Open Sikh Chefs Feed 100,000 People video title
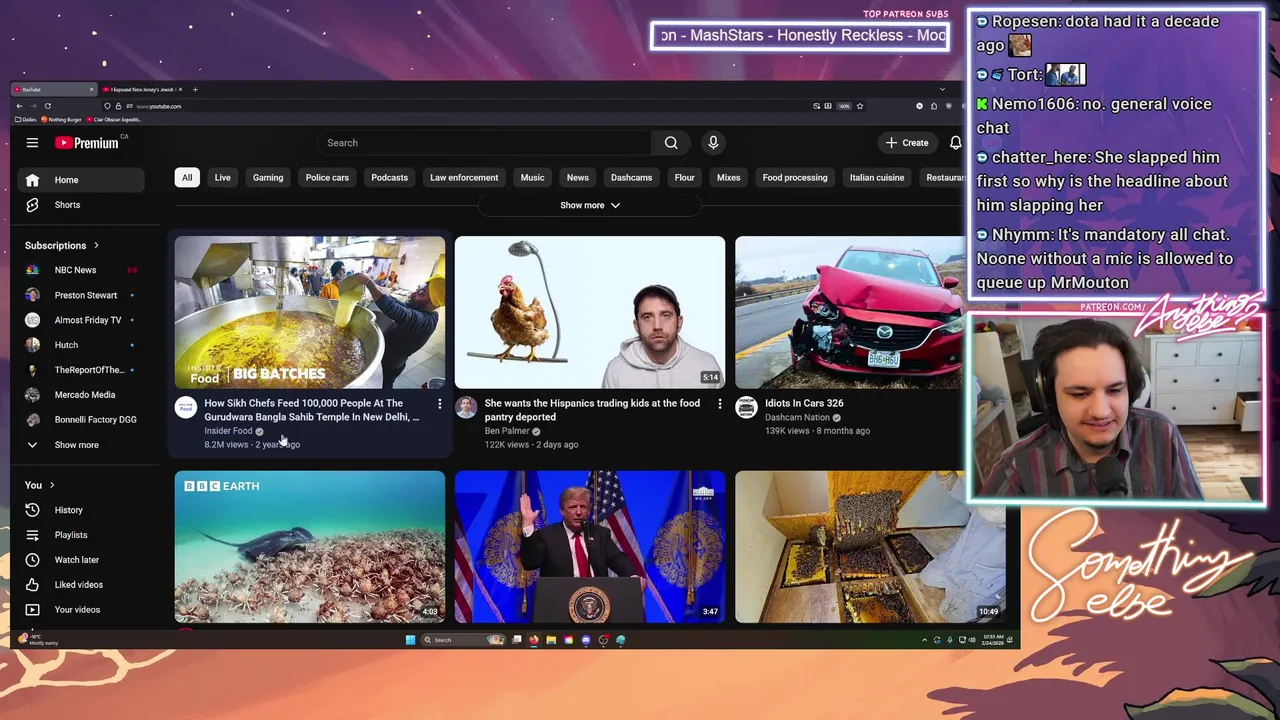Screen dimensions: 1280x720 tap(312, 410)
